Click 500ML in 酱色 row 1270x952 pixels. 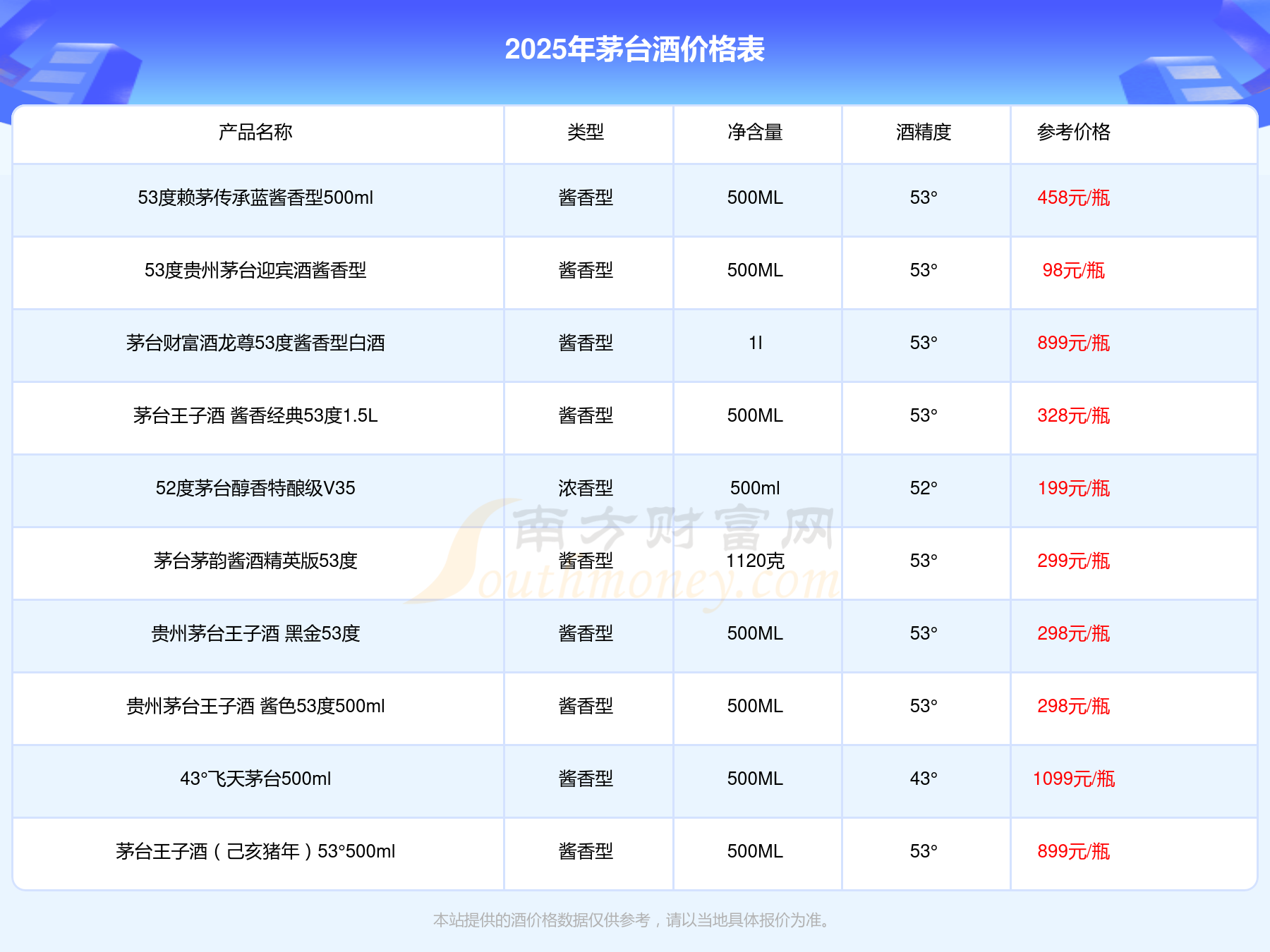coord(755,706)
